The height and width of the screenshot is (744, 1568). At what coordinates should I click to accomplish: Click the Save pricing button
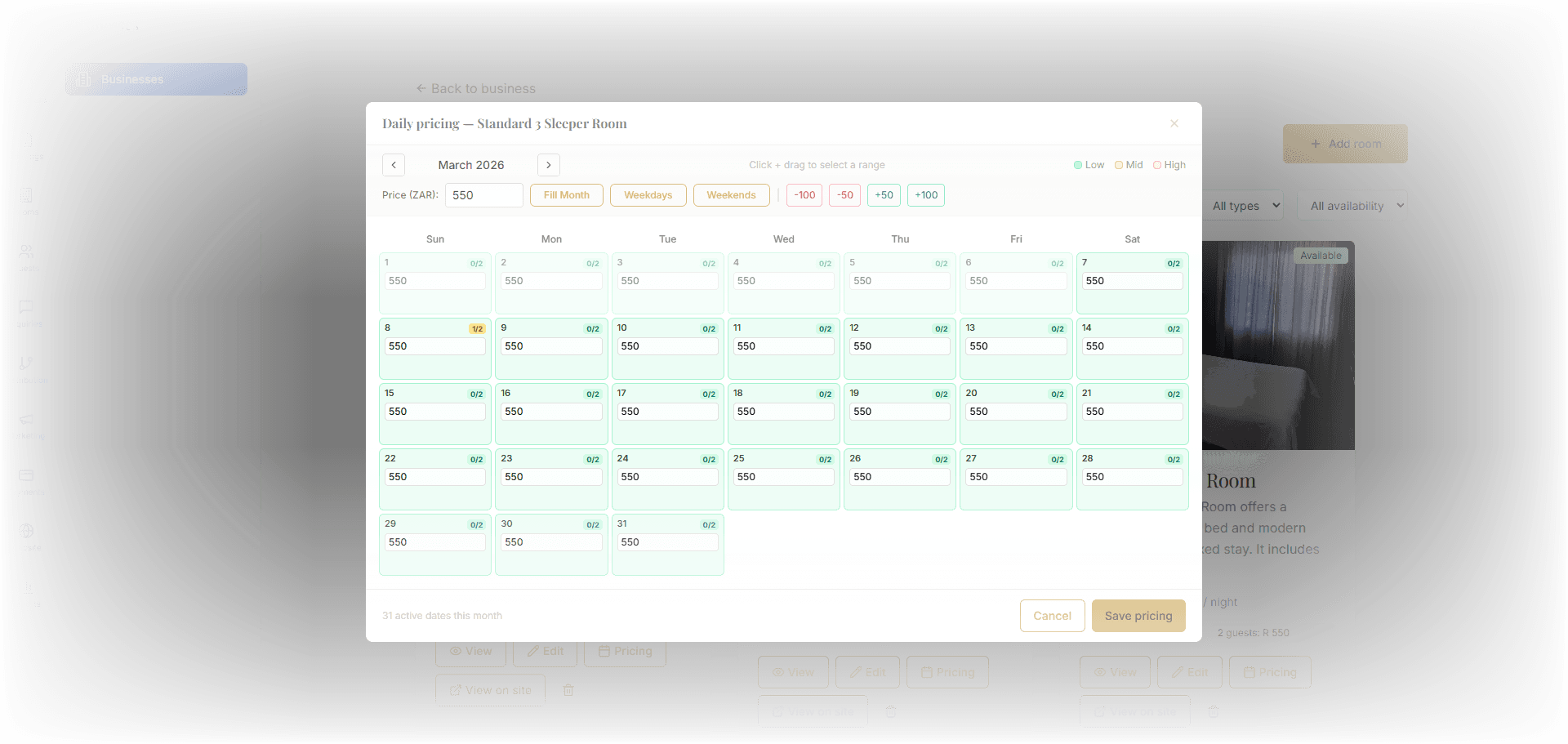[1138, 616]
